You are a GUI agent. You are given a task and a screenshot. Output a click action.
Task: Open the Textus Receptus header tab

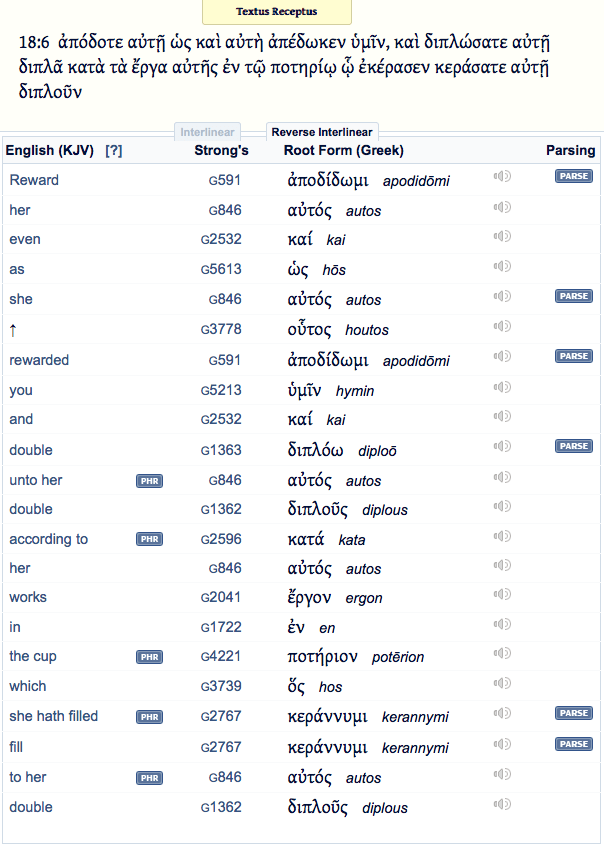(x=276, y=12)
